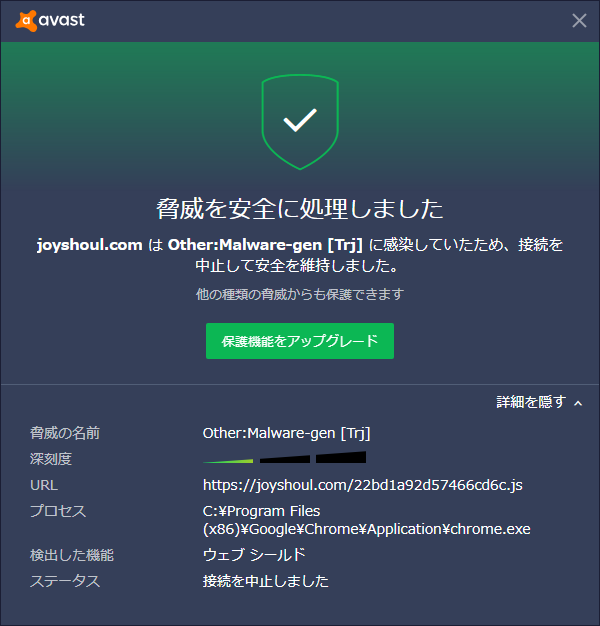The image size is (600, 626).
Task: Click 他の種類の脅威からも保護できます text
Action: (x=300, y=295)
